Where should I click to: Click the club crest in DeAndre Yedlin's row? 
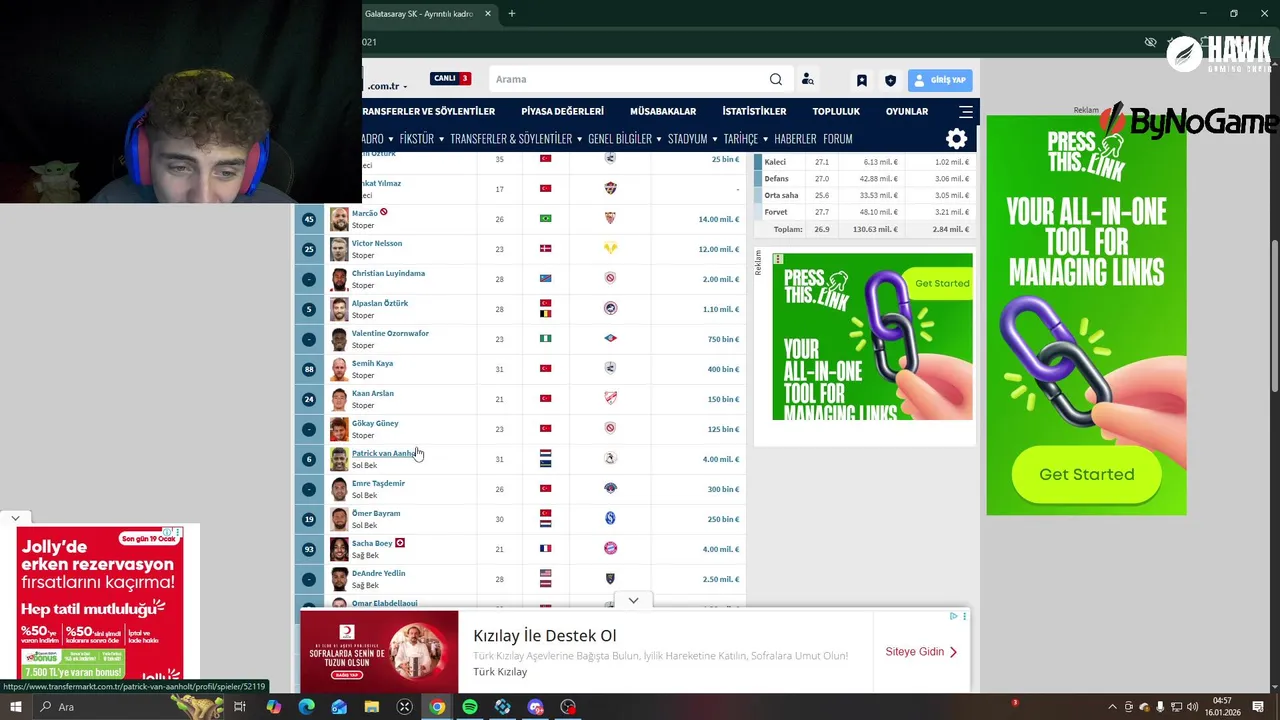coord(610,578)
